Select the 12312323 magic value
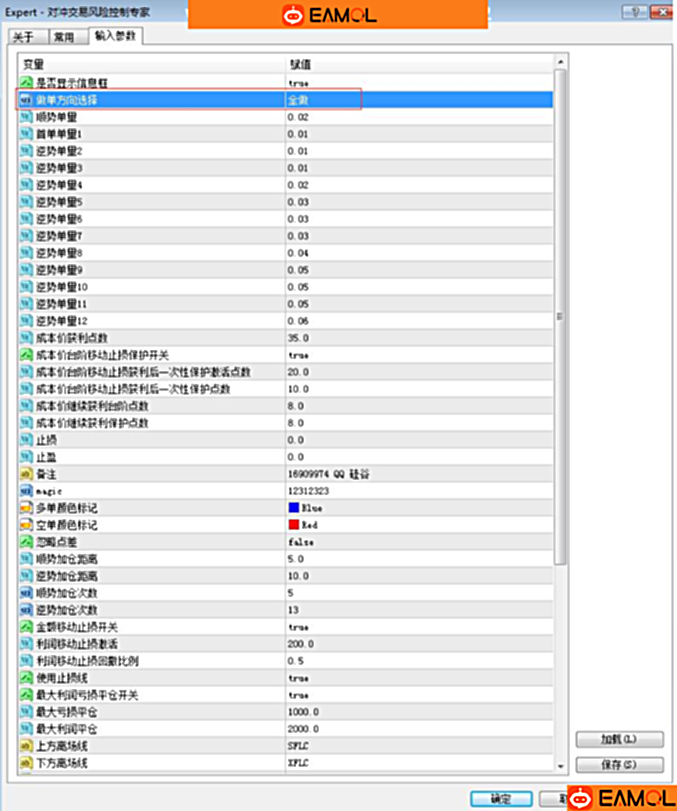 [309, 491]
